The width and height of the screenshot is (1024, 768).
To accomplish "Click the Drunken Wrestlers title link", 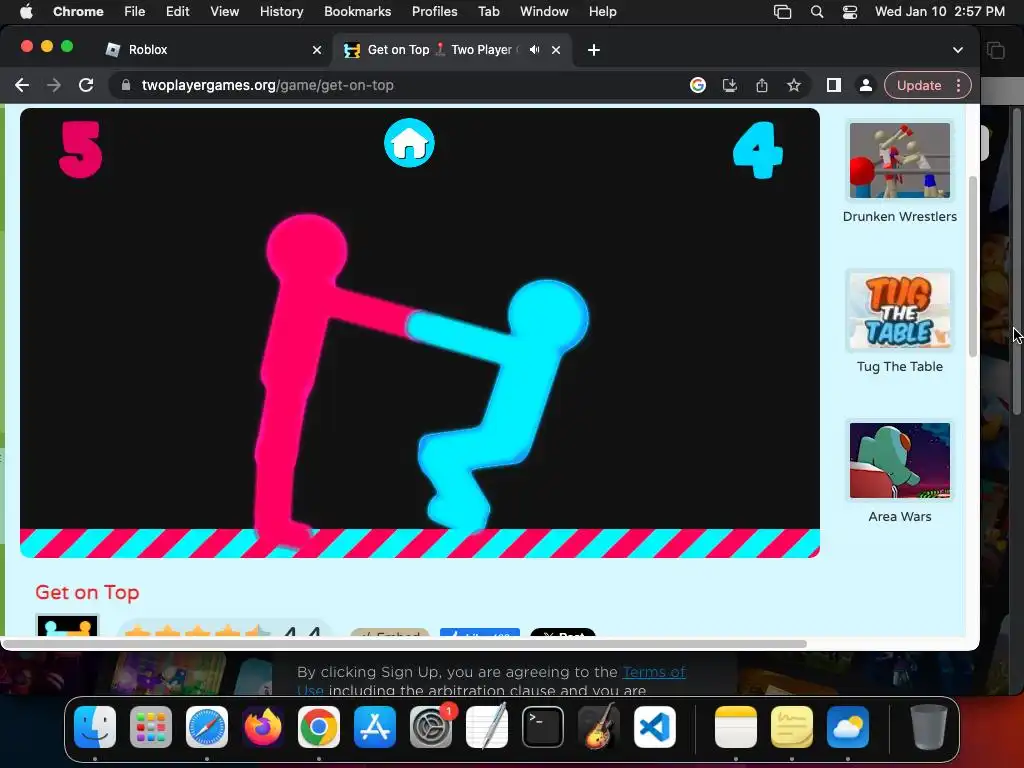I will 899,217.
